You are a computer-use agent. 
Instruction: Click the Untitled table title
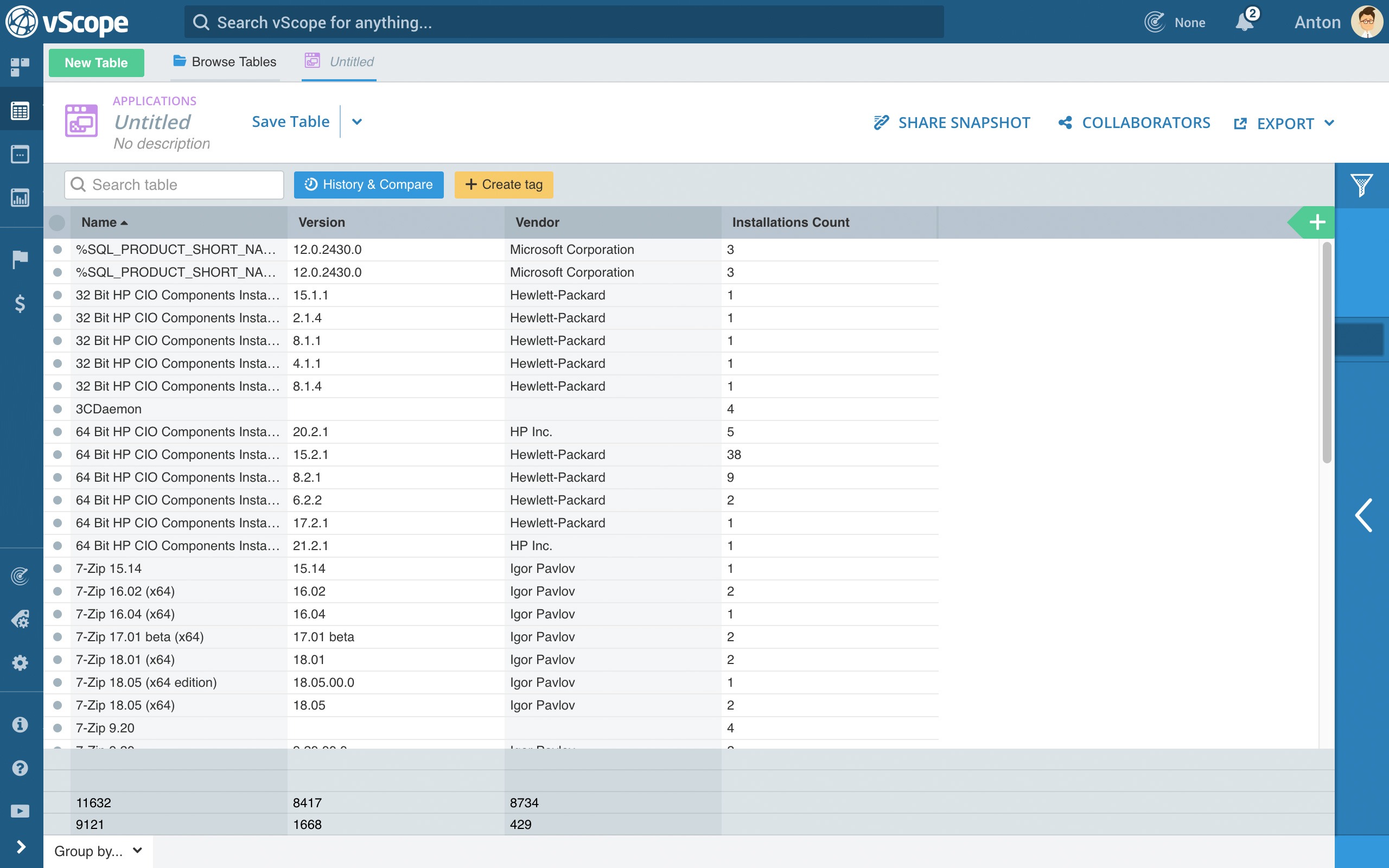point(152,122)
